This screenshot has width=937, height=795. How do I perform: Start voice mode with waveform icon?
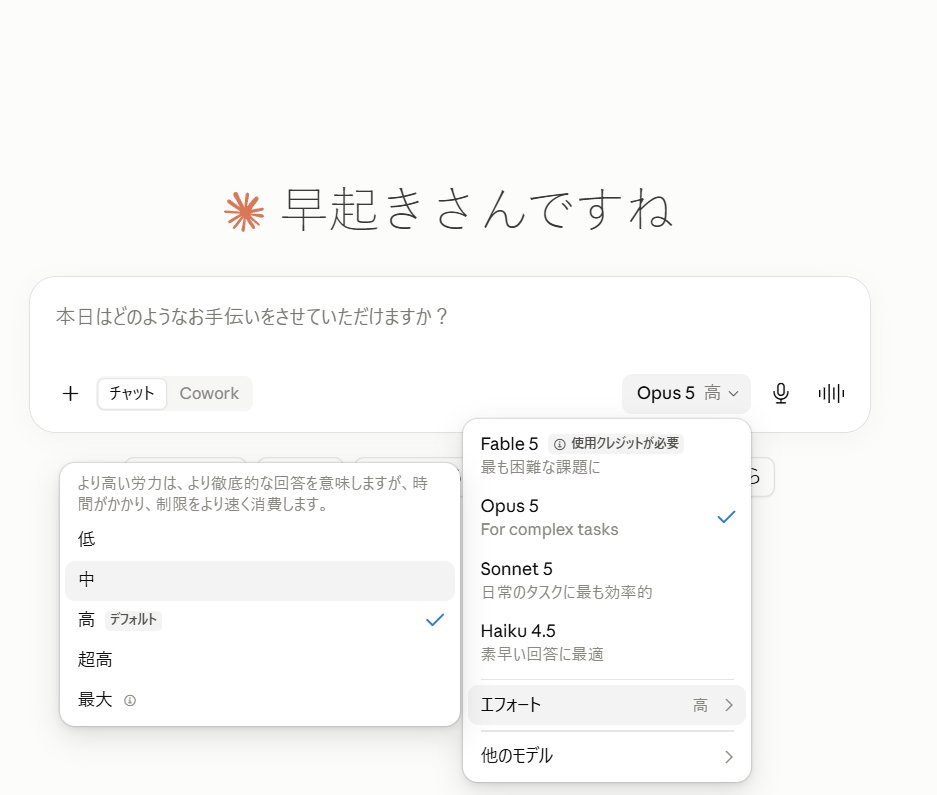pyautogui.click(x=831, y=393)
